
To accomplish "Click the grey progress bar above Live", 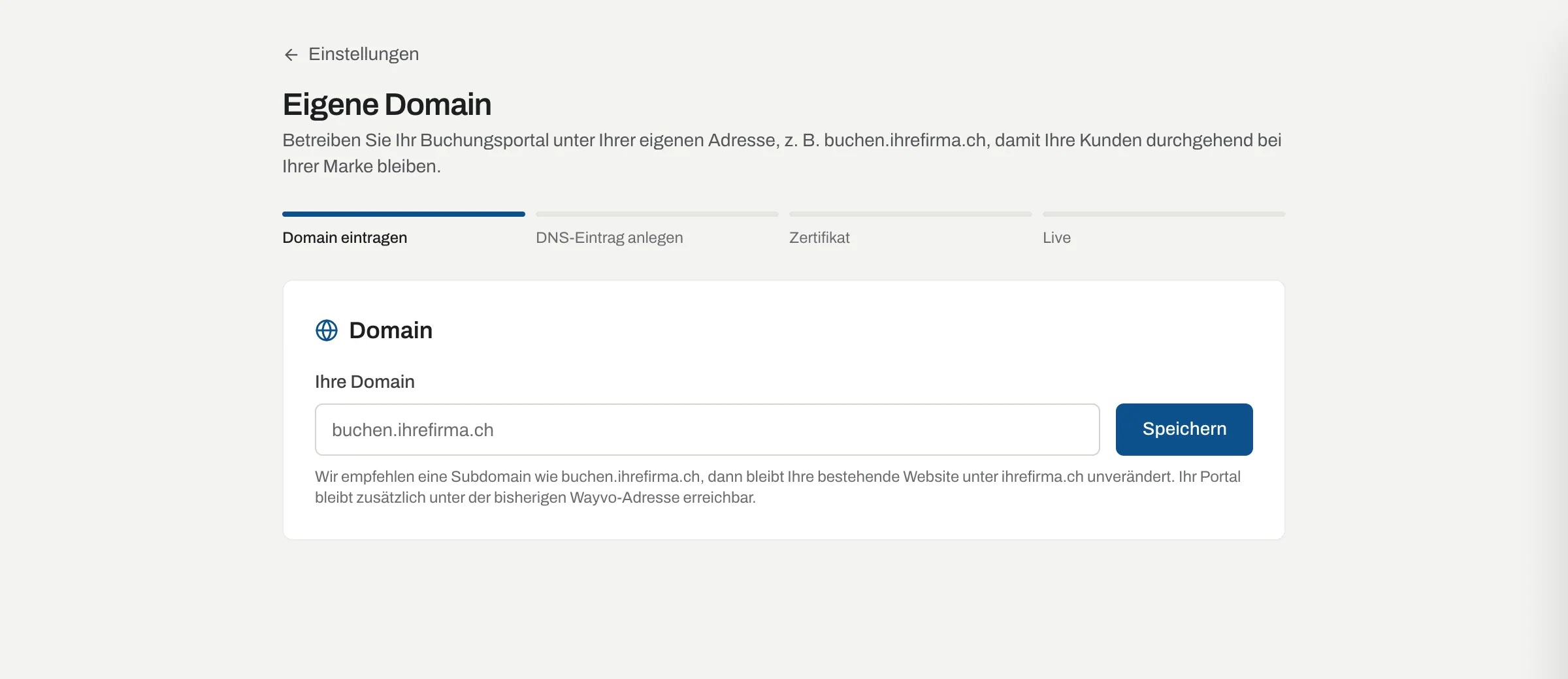I will tap(1164, 214).
